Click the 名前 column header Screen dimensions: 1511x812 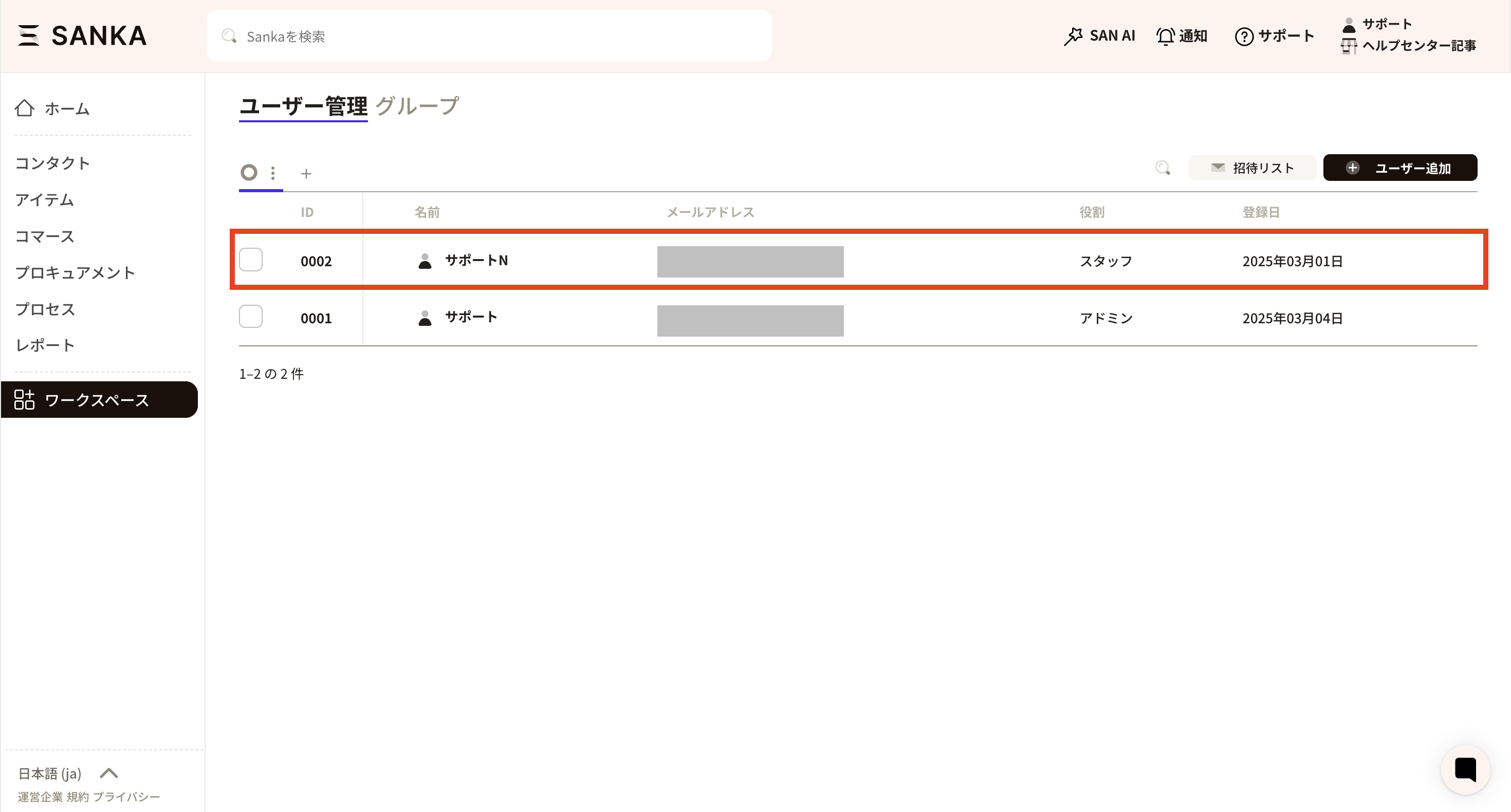[427, 212]
